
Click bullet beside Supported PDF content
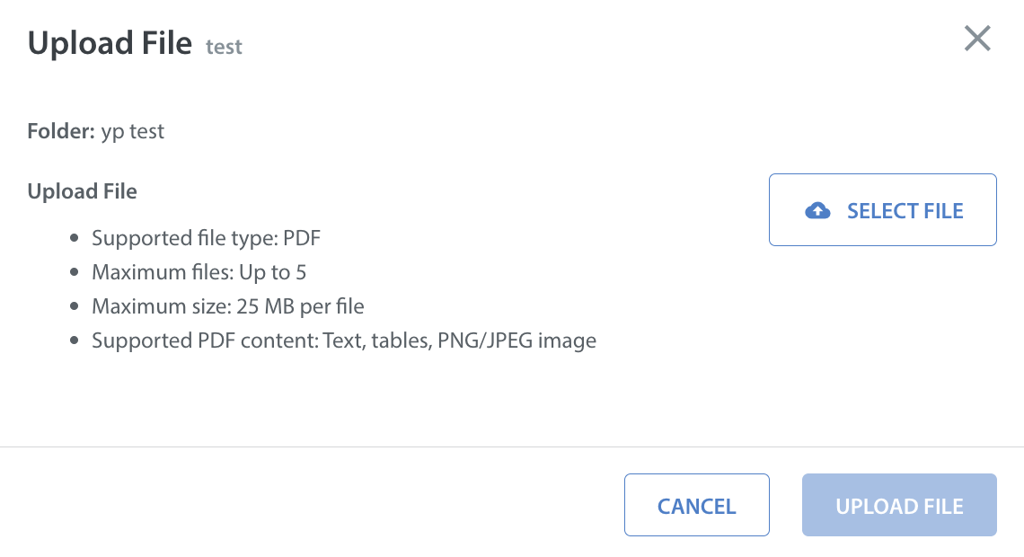(74, 341)
